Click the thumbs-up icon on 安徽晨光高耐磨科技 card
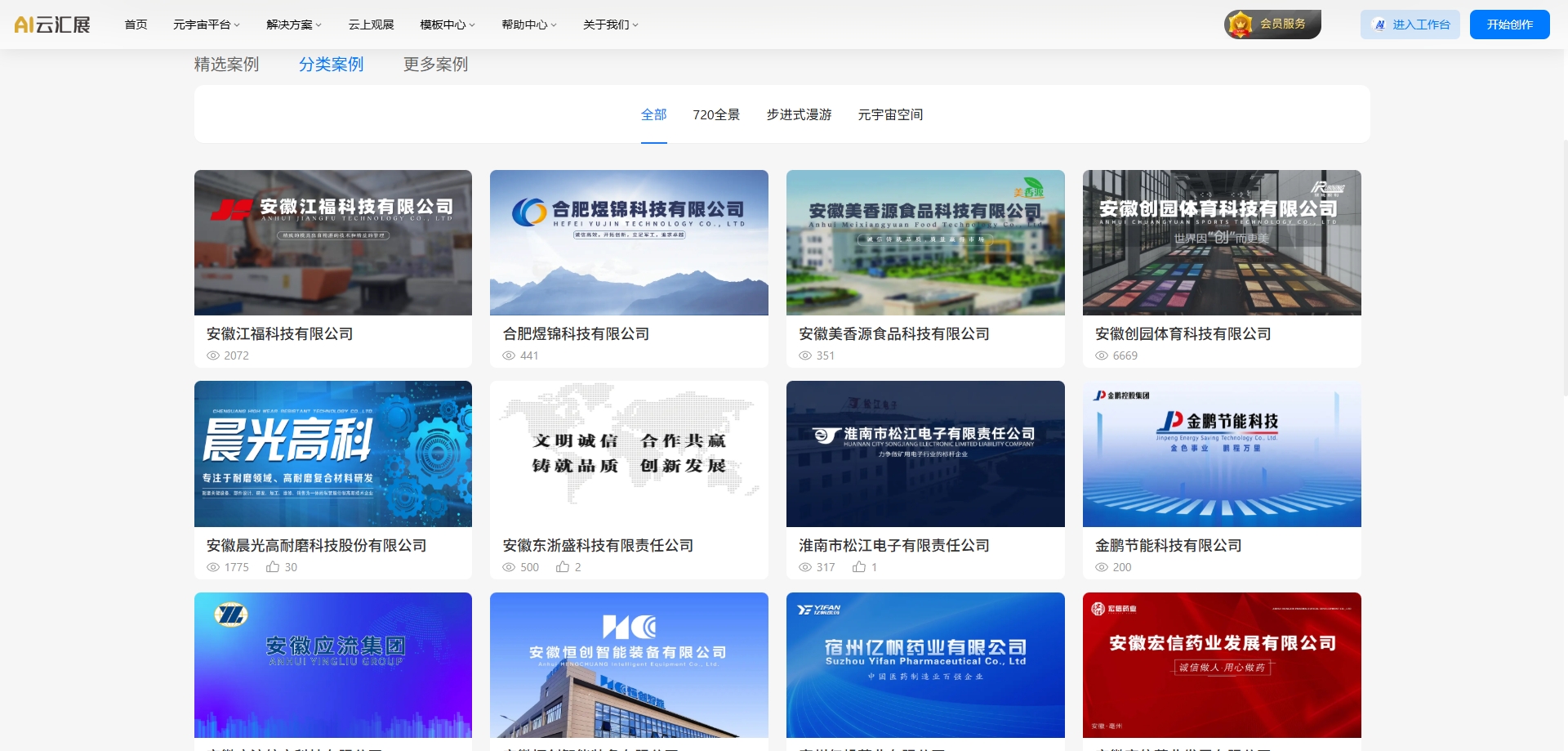Viewport: 1568px width, 751px height. (273, 567)
